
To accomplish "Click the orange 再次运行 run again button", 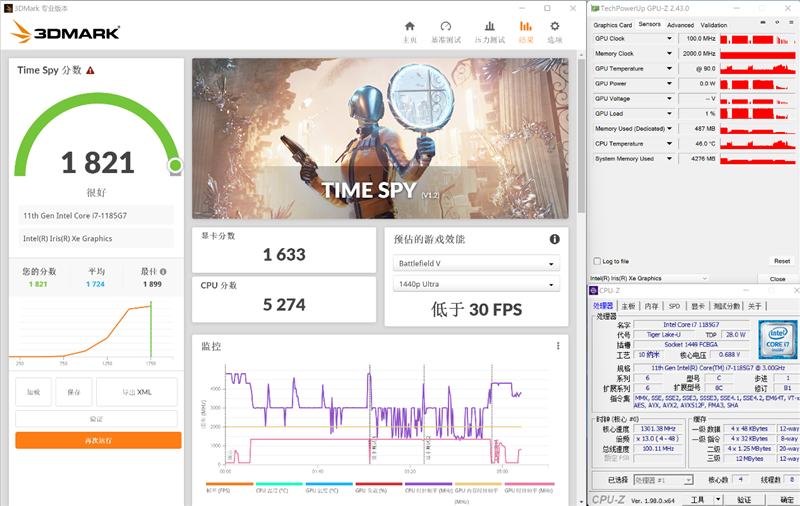I will pyautogui.click(x=98, y=440).
